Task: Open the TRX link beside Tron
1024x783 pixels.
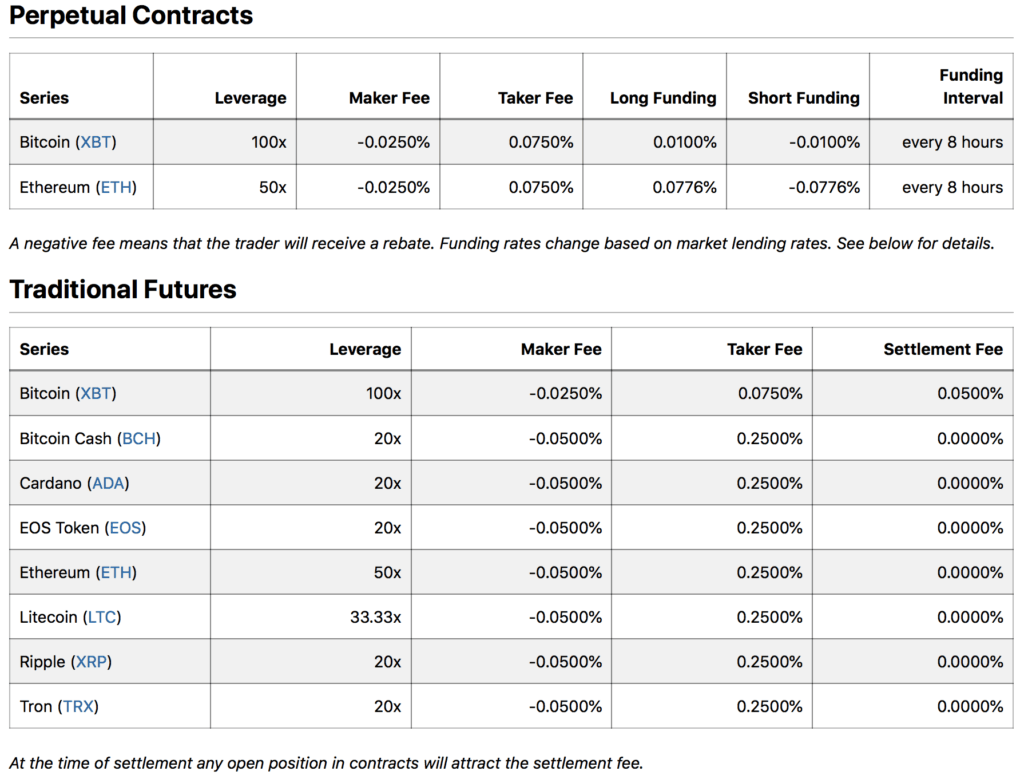Action: coord(78,707)
